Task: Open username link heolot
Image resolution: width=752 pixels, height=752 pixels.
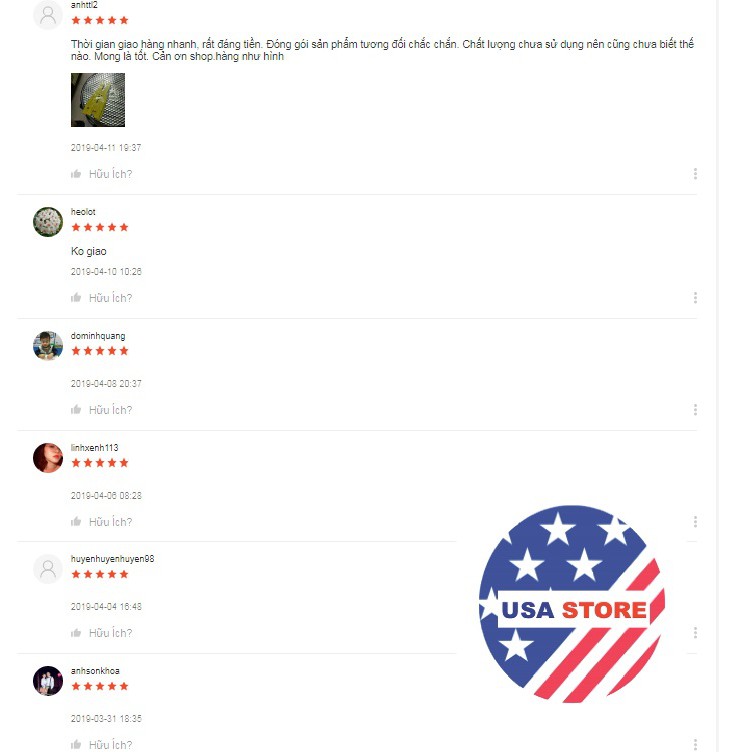Action: pos(83,212)
